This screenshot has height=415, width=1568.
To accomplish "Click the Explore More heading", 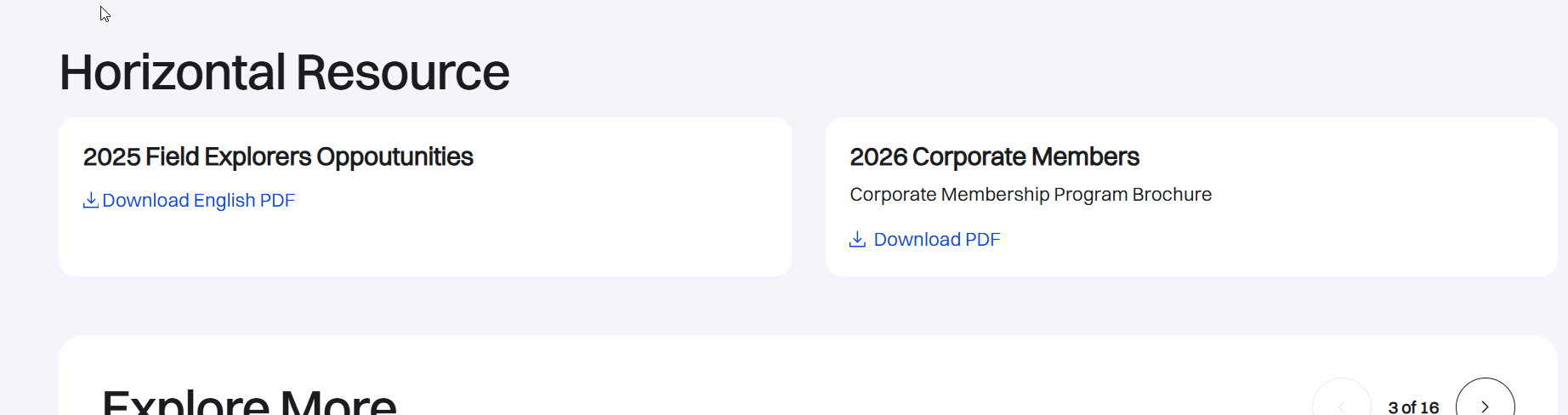I will [249, 401].
